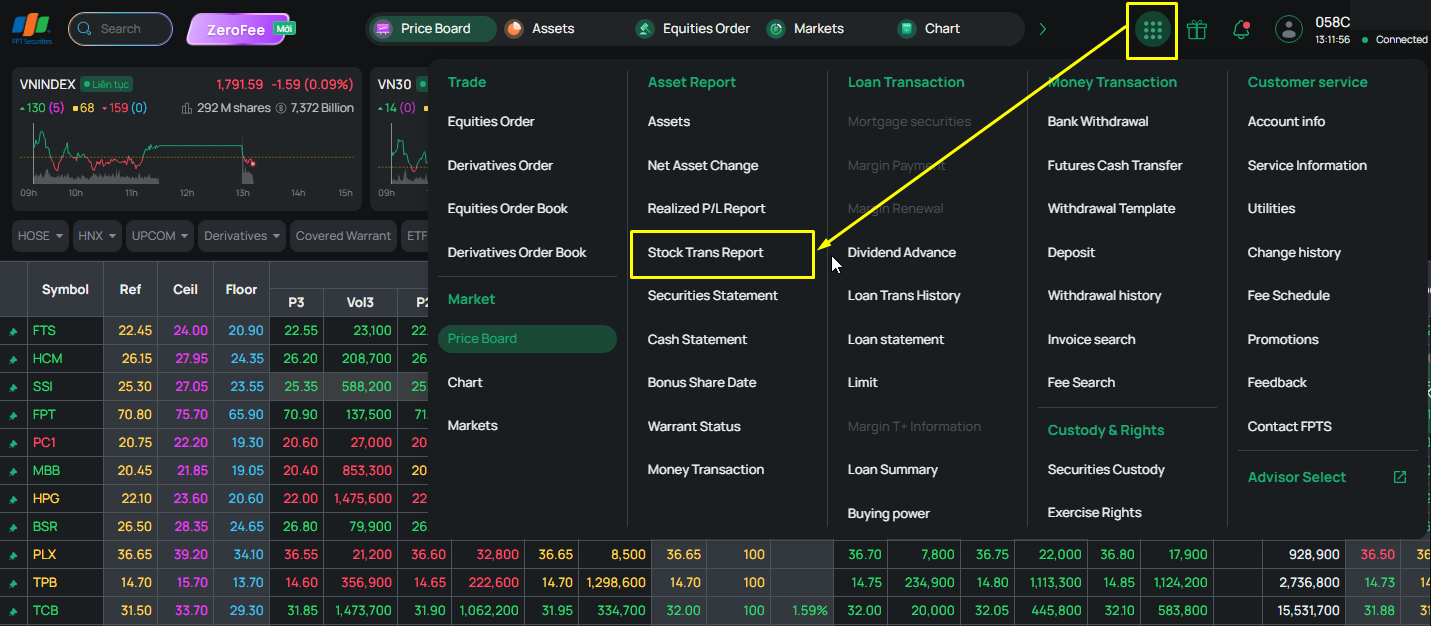Screen dimensions: 1431x626
Task: Switch to the Markets tab
Action: coord(806,29)
